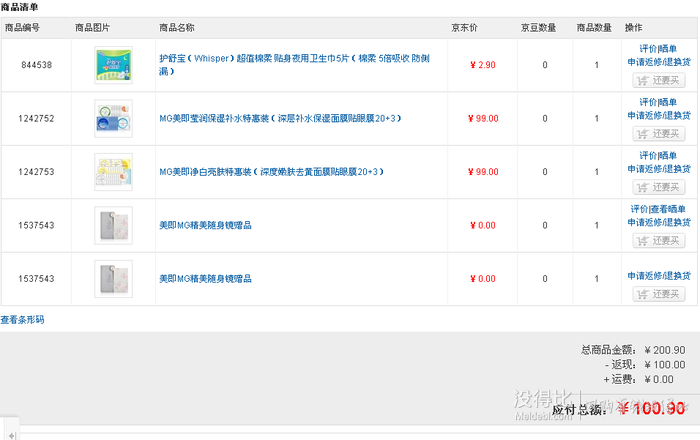Screen dimensions: 700x440
Task: Click 还要买 button for item 1242753
Action: (659, 187)
